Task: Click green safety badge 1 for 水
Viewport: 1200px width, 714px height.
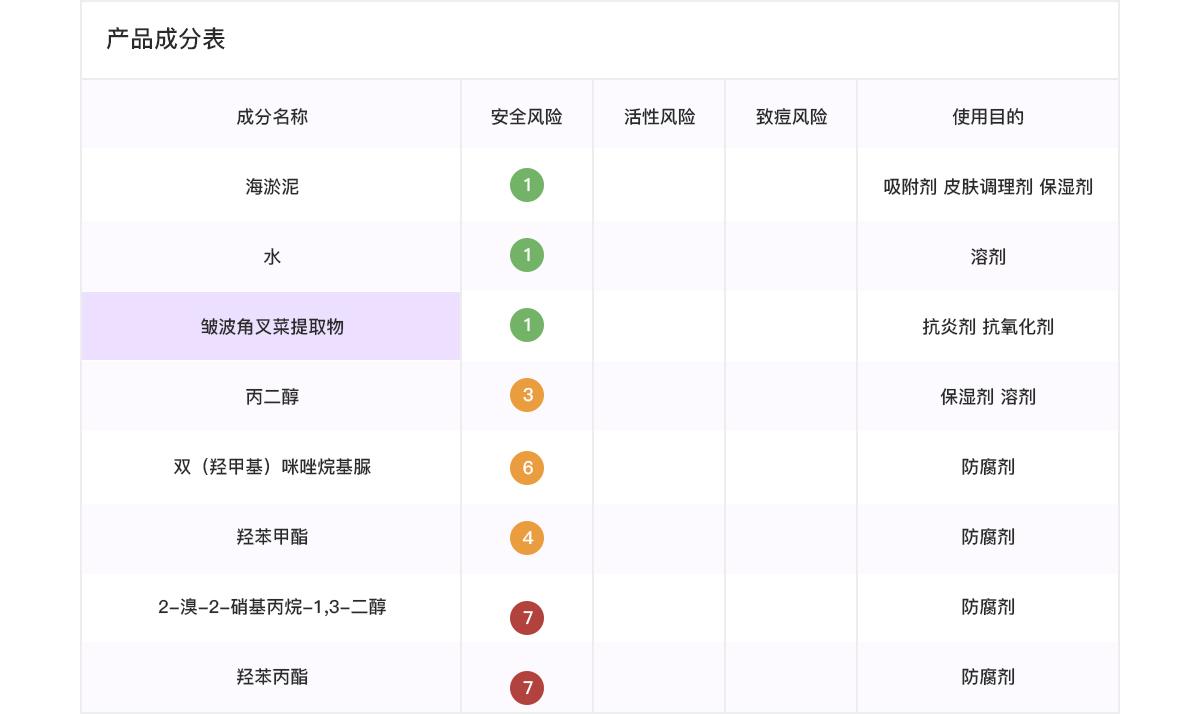Action: tap(527, 255)
